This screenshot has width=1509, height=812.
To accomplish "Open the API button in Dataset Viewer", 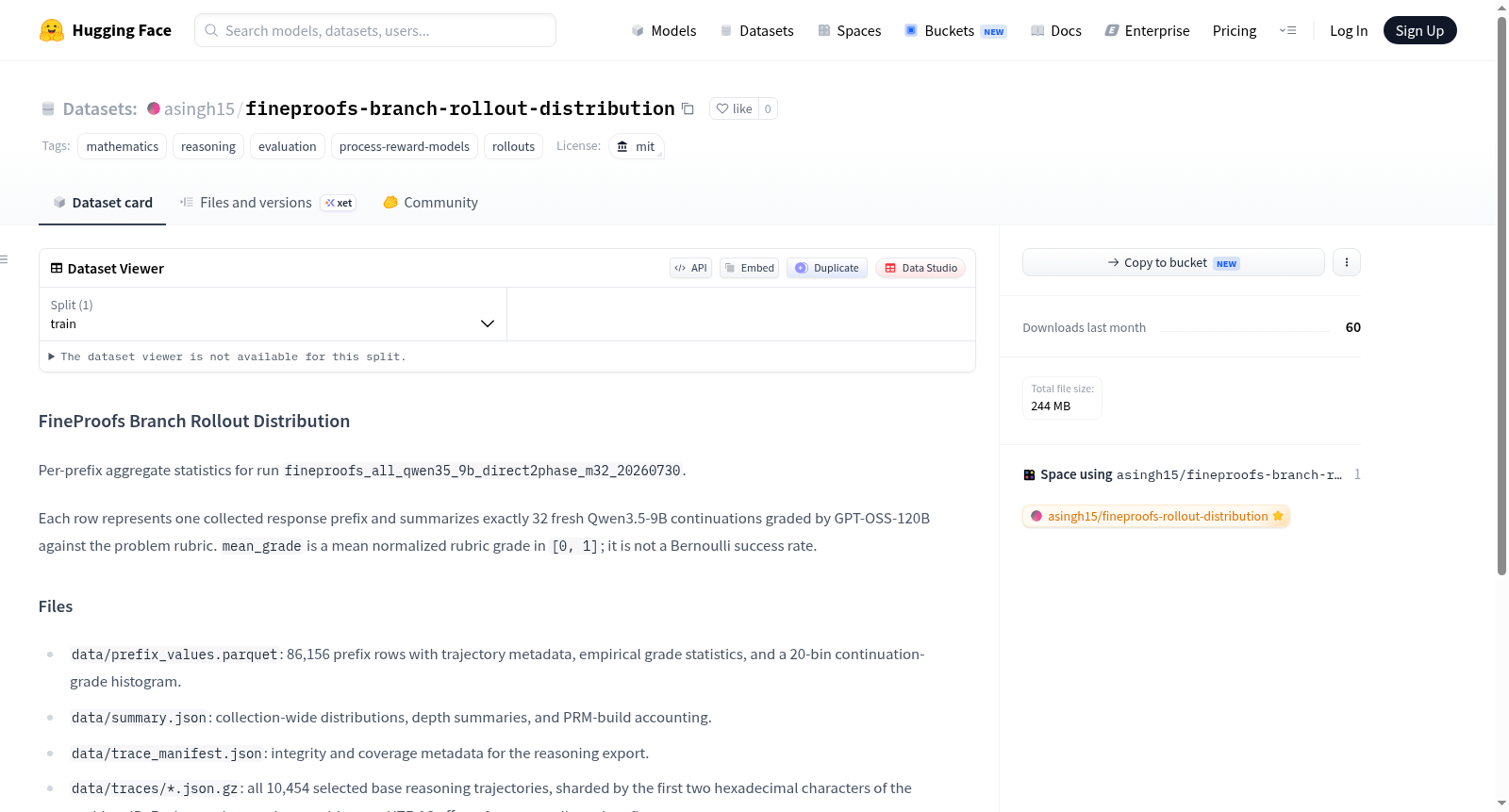I will tap(690, 268).
